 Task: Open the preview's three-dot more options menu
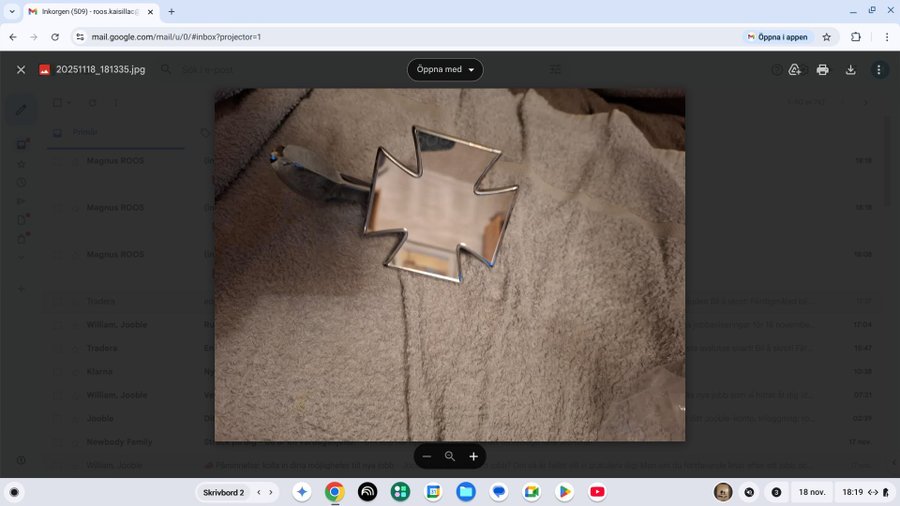[879, 70]
